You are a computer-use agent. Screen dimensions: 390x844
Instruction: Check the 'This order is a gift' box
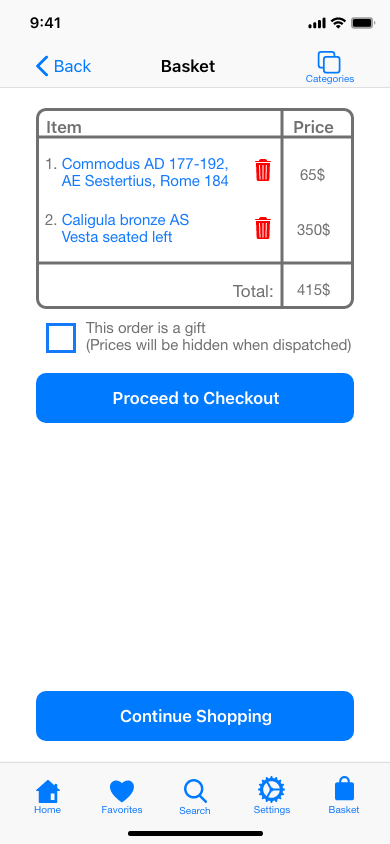[61, 338]
